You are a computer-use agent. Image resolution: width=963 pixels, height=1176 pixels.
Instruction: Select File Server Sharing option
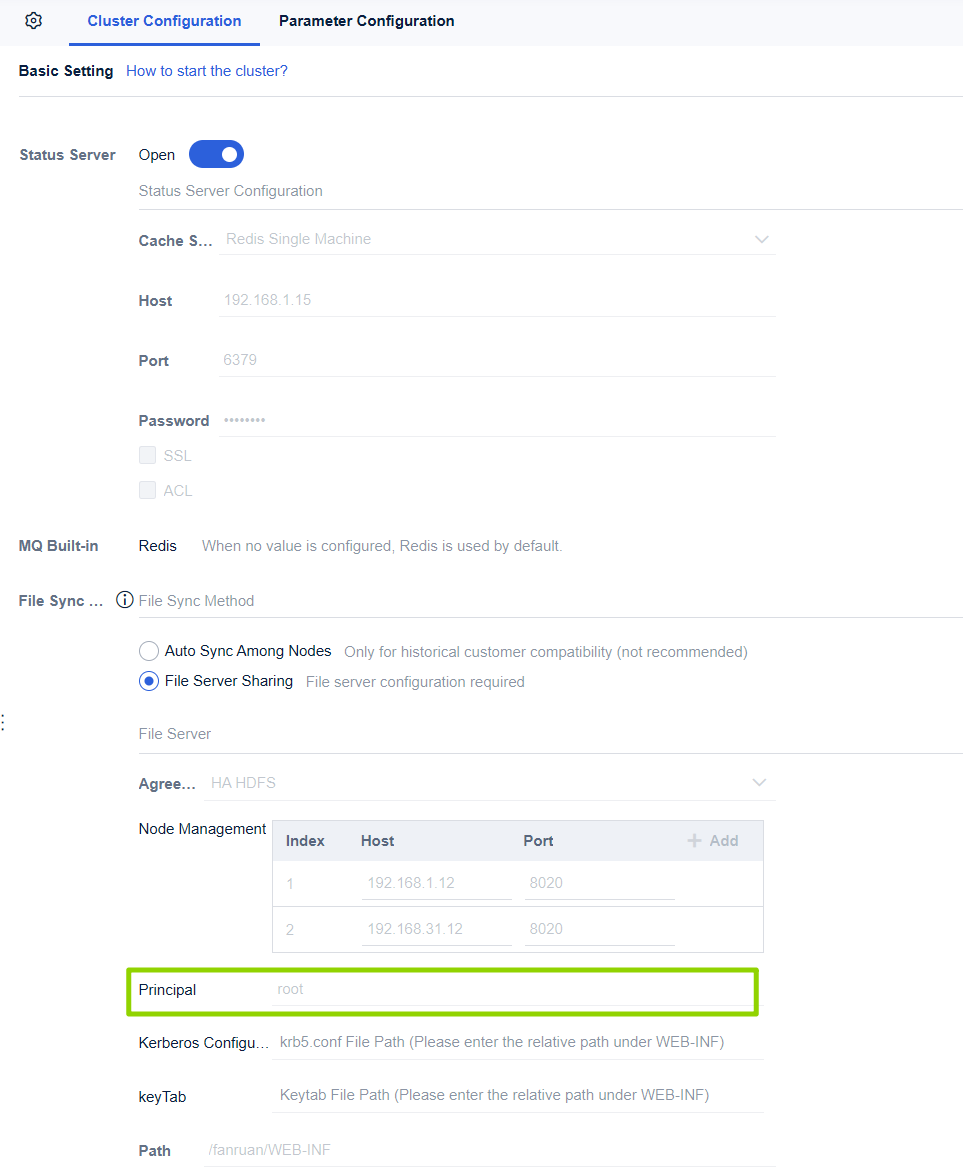coord(149,681)
